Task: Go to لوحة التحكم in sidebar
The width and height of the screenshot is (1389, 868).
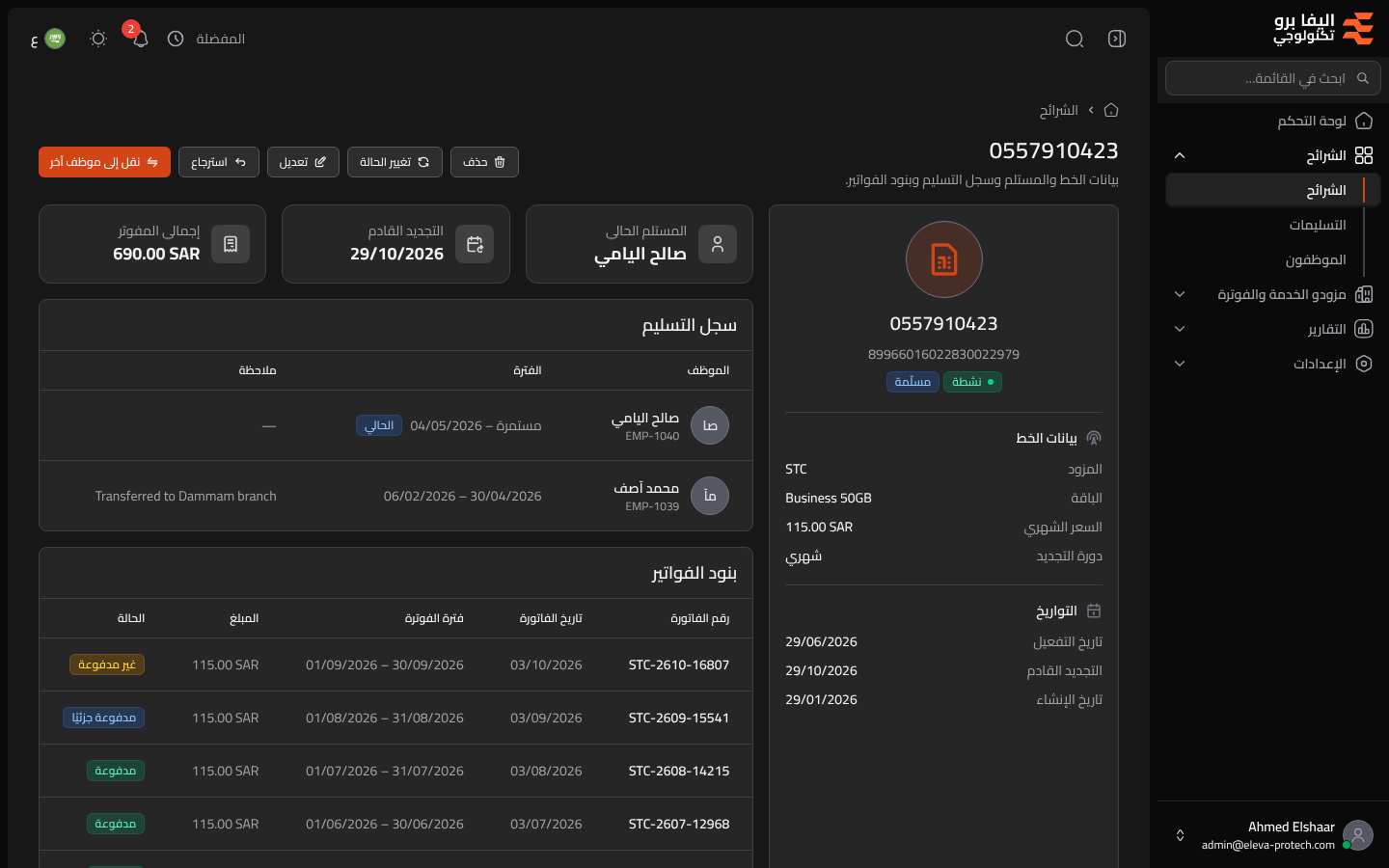Action: click(1273, 121)
